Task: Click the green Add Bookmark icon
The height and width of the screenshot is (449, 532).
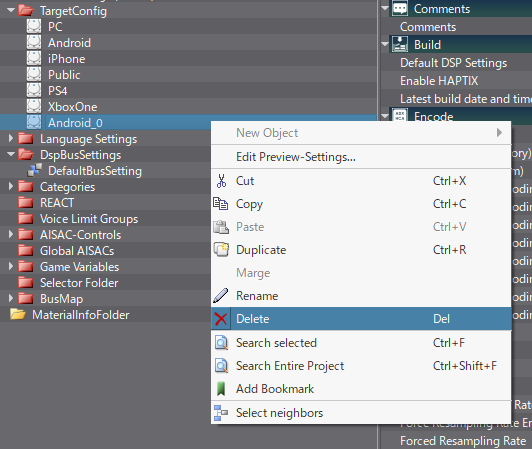Action: coord(221,389)
